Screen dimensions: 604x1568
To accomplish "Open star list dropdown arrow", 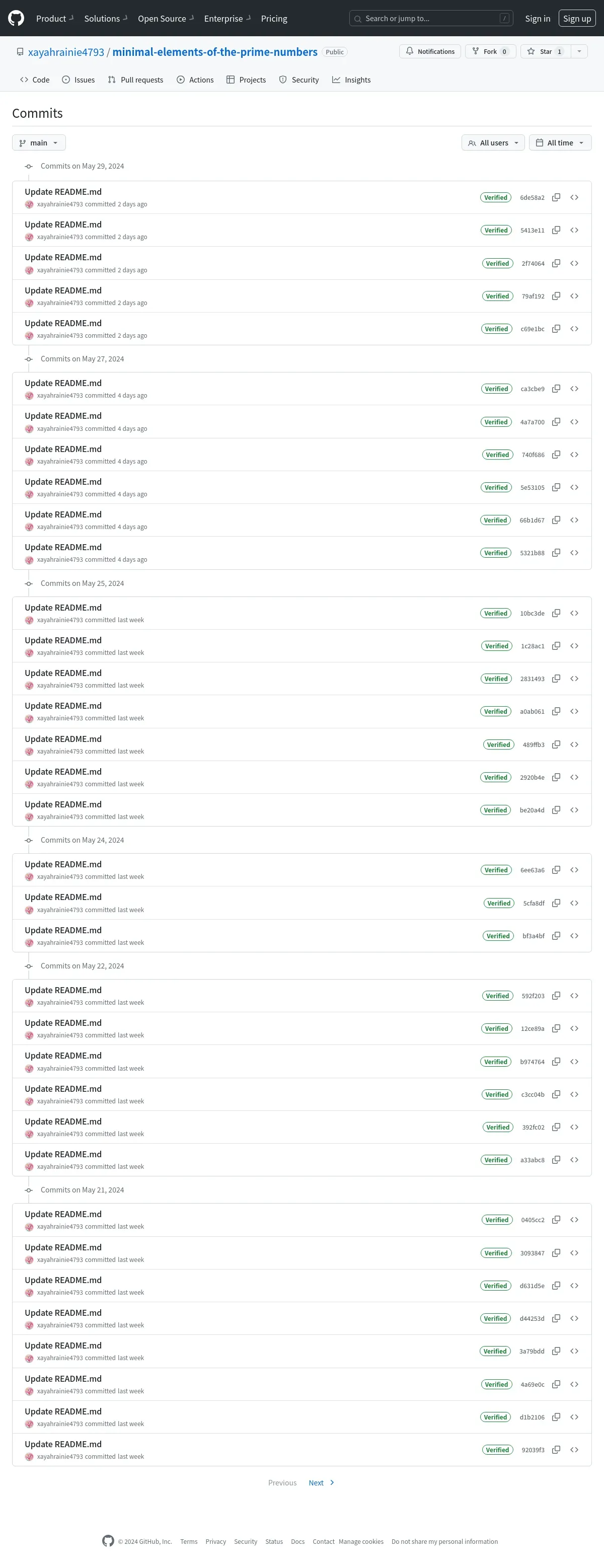I will pyautogui.click(x=579, y=52).
